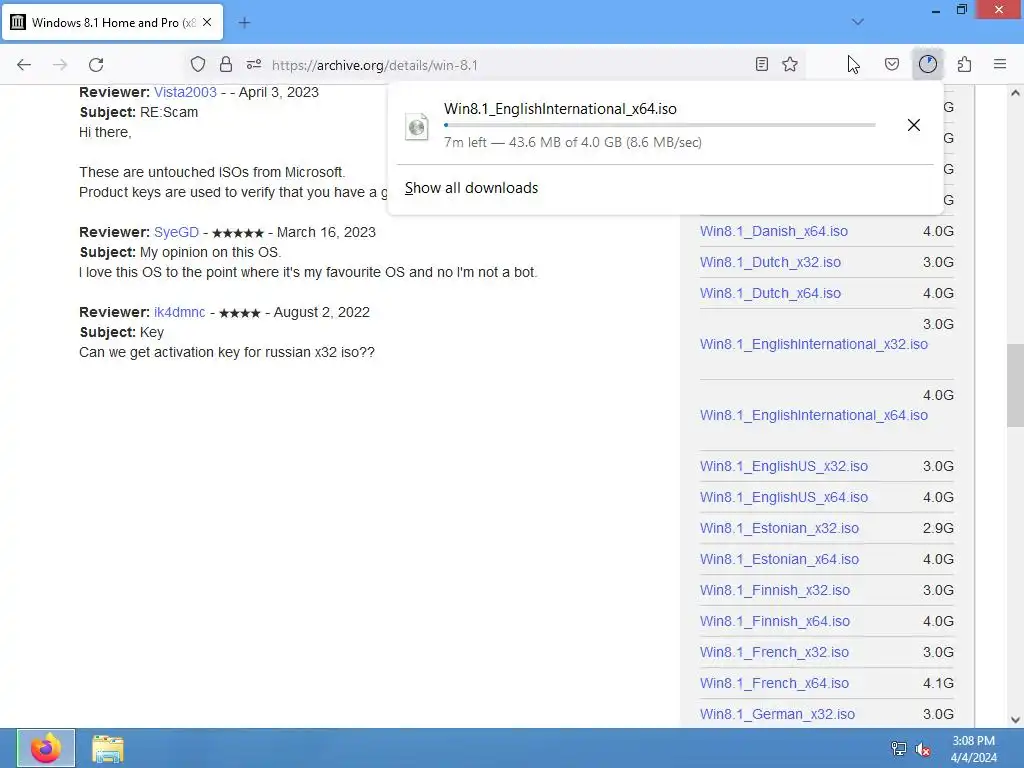Download Win8.1_Estonian_x32.iso
Screen dimensions: 1024x768
coord(779,528)
